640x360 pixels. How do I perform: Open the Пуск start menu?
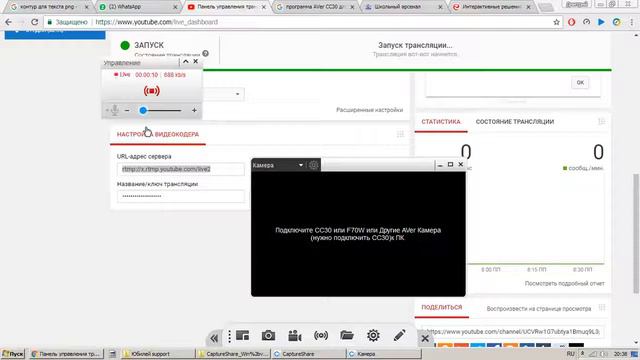(x=13, y=354)
